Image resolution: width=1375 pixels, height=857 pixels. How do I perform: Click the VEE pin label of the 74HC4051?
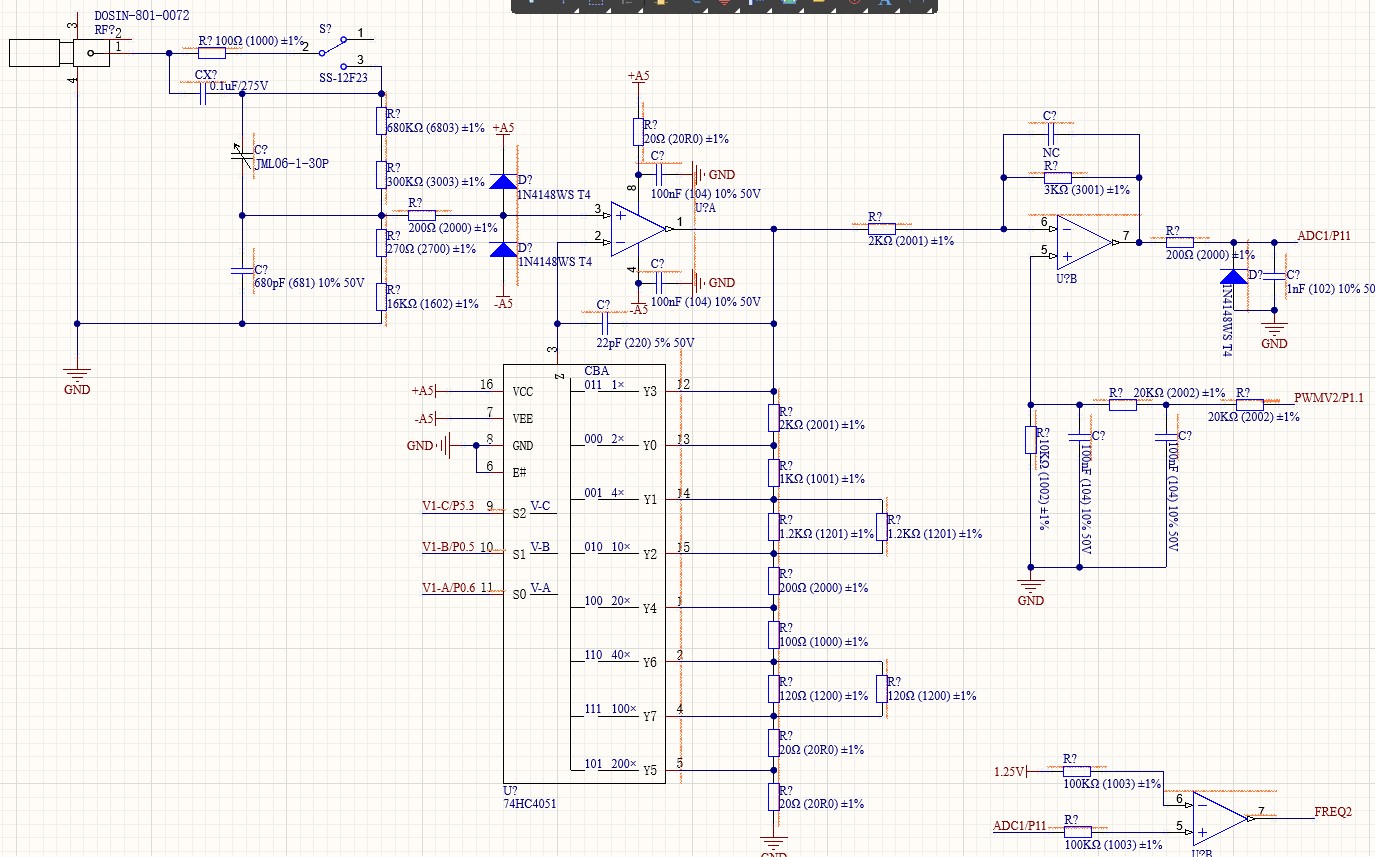tap(522, 418)
